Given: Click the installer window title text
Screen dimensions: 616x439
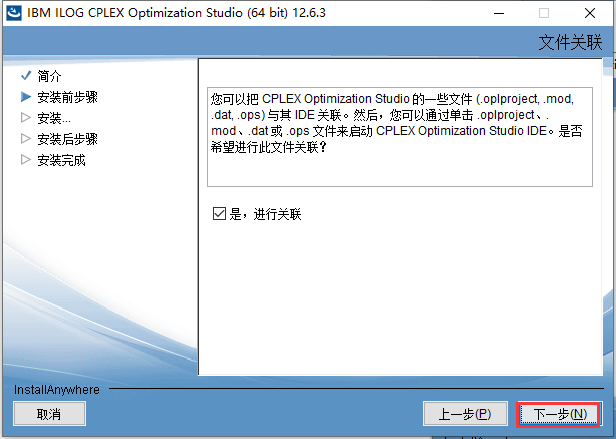Looking at the screenshot, I should click(x=176, y=13).
